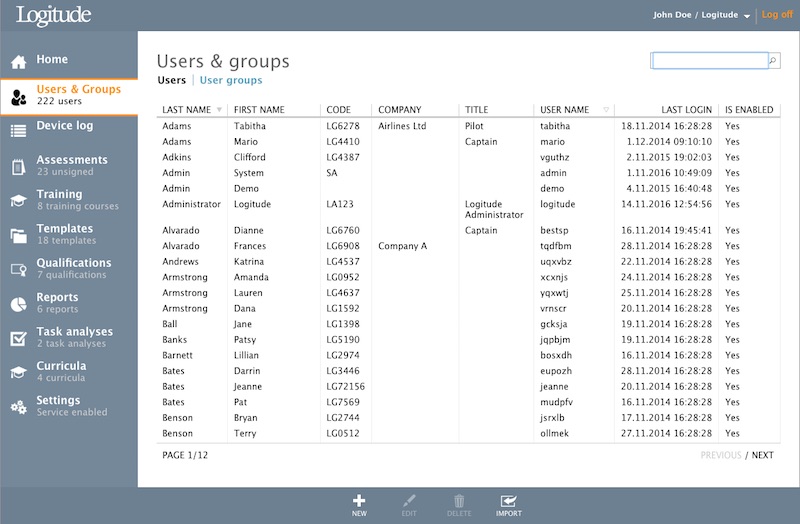The width and height of the screenshot is (800, 524).
Task: Click the search magnifier icon
Action: tap(773, 61)
